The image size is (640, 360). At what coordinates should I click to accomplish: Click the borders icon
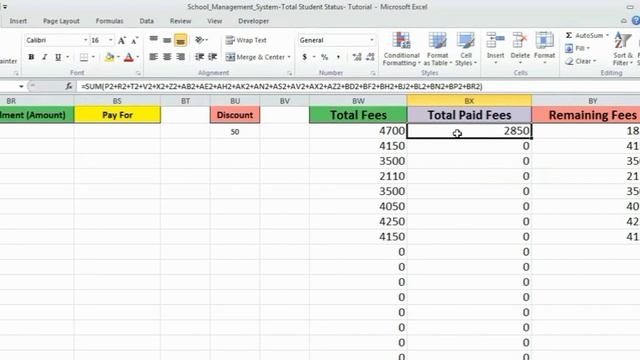tap(84, 57)
